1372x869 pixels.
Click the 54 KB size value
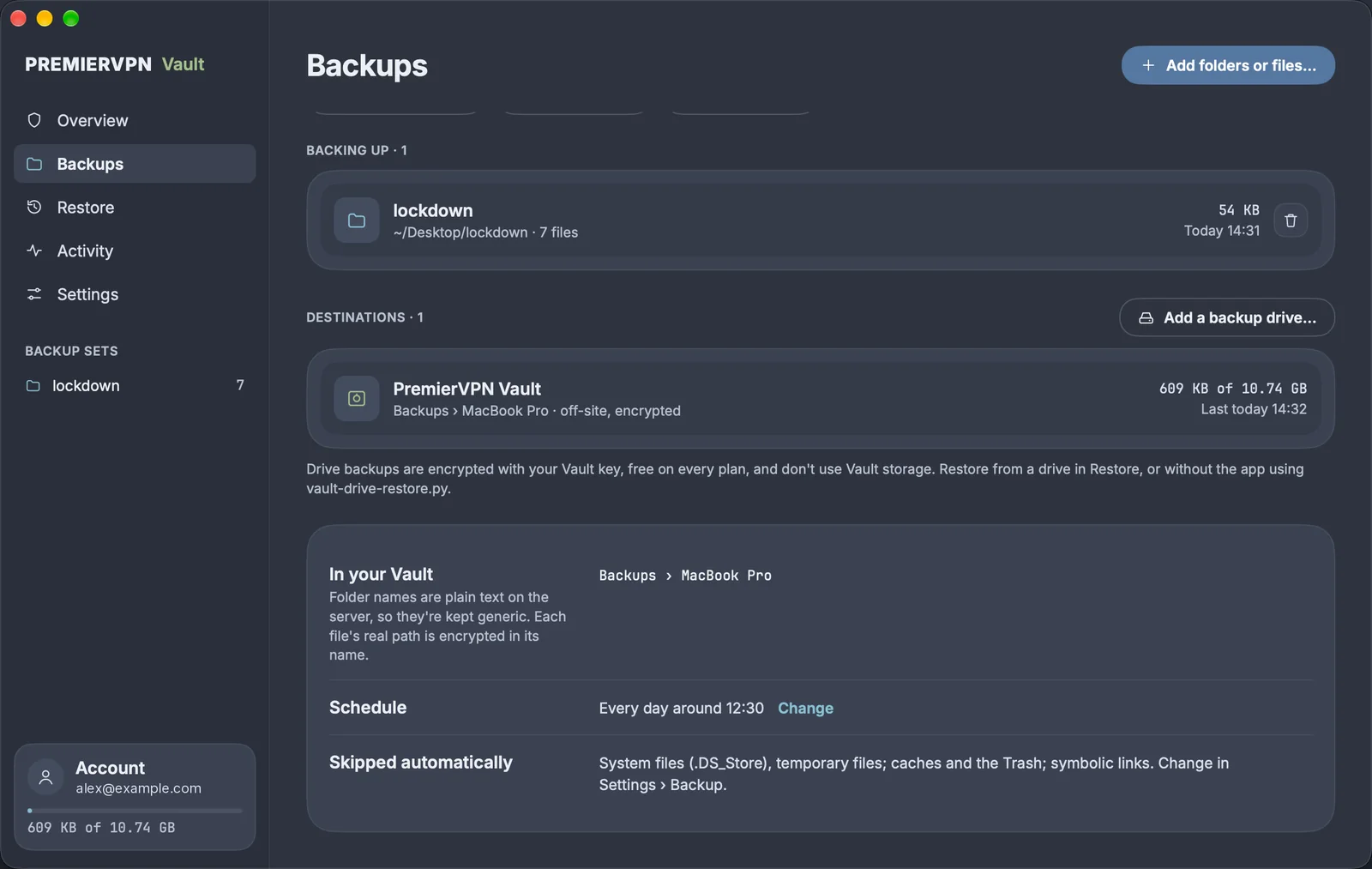1239,210
